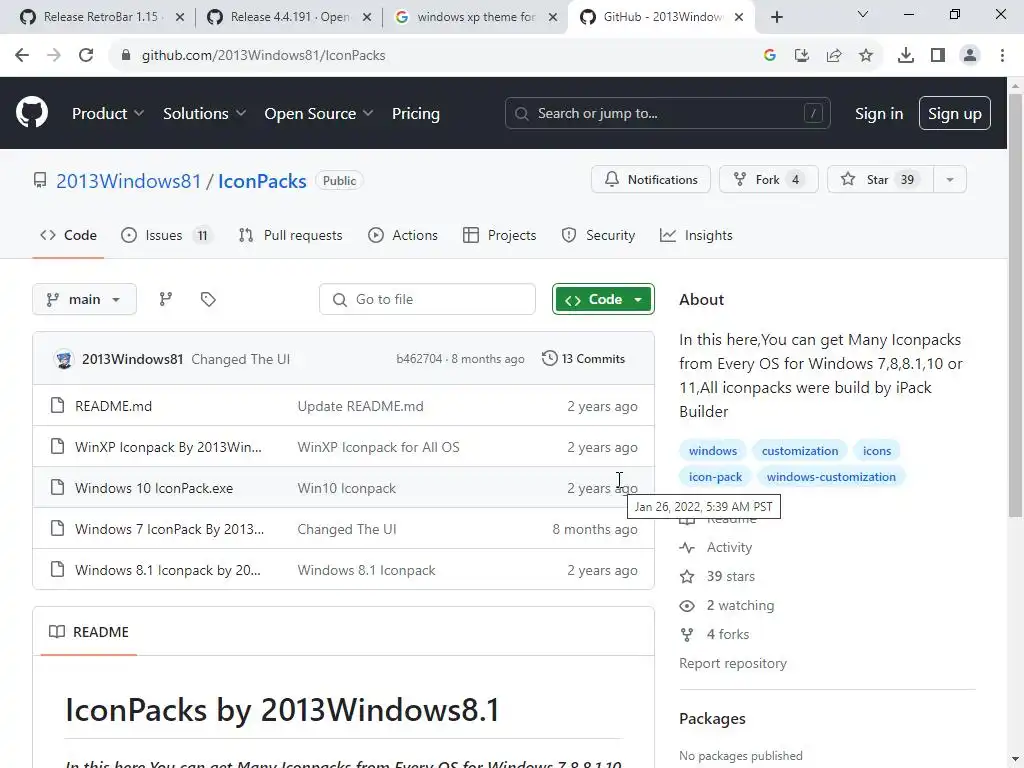Star the repository with Star button
The image size is (1024, 768).
(881, 180)
